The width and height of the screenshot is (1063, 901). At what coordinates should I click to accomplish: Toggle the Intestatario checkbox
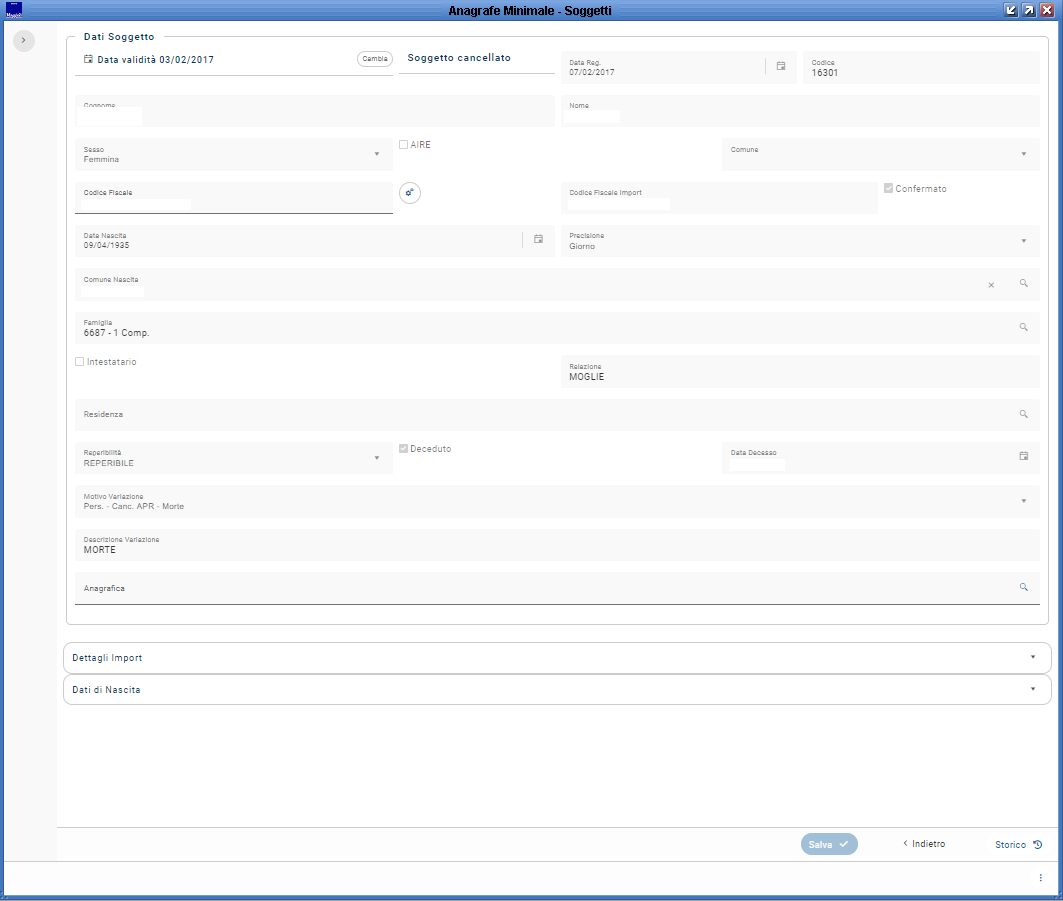pyautogui.click(x=80, y=362)
